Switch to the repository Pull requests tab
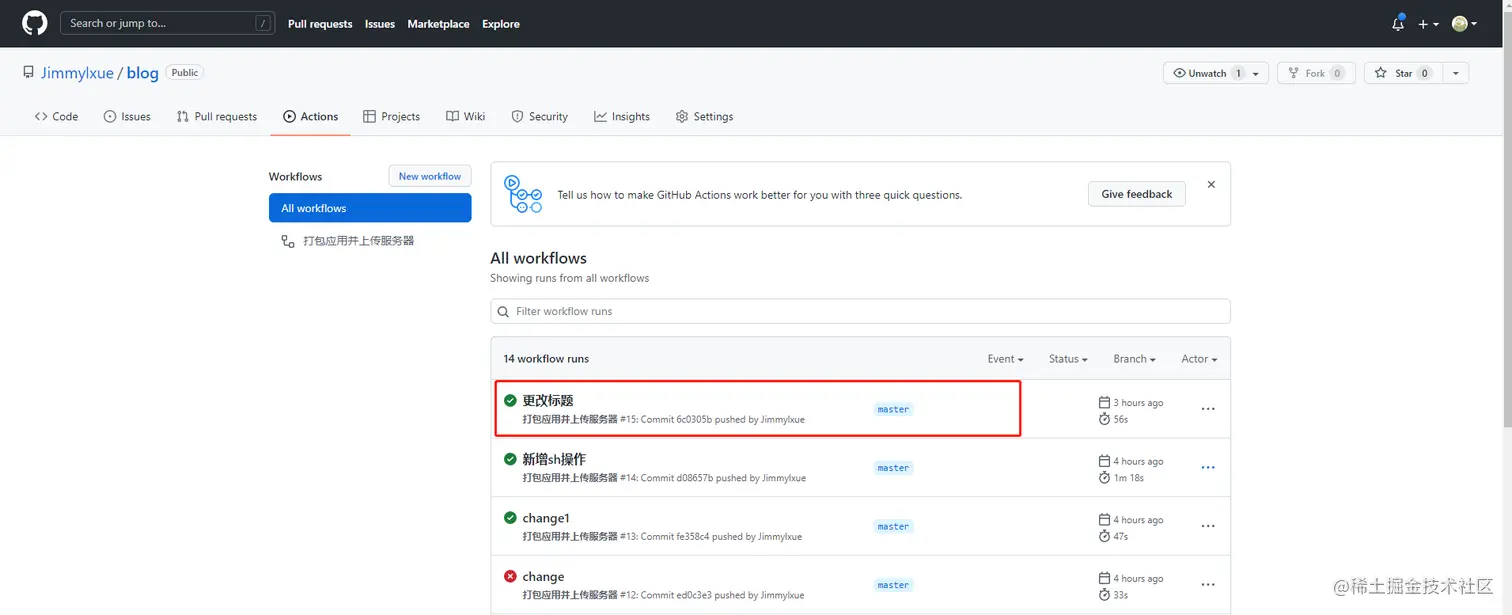1512x615 pixels. coord(217,116)
